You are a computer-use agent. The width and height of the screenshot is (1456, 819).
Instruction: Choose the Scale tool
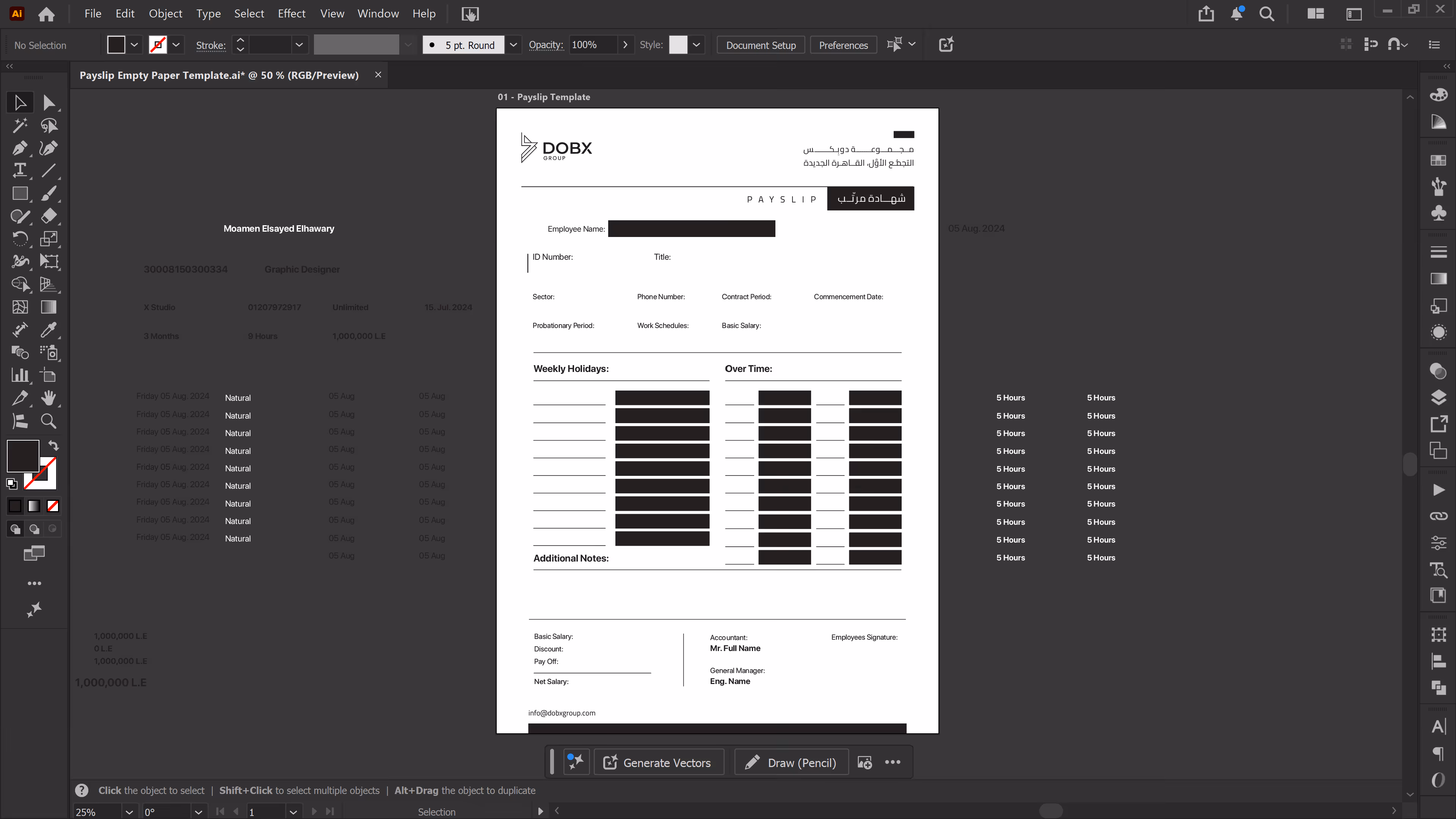(49, 238)
